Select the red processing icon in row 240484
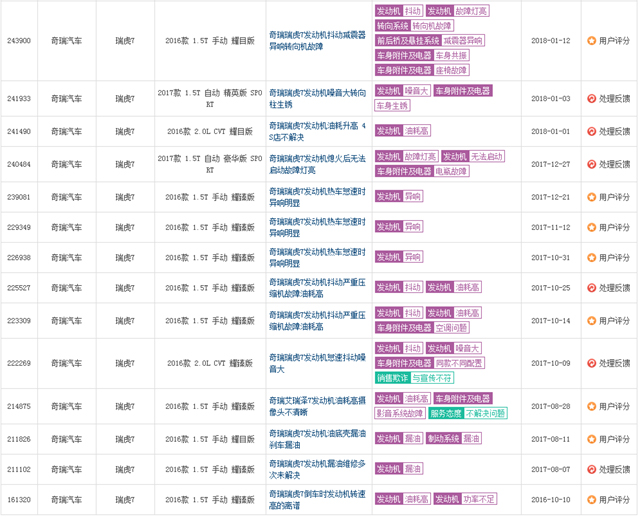Image resolution: width=640 pixels, height=517 pixels. click(x=591, y=164)
